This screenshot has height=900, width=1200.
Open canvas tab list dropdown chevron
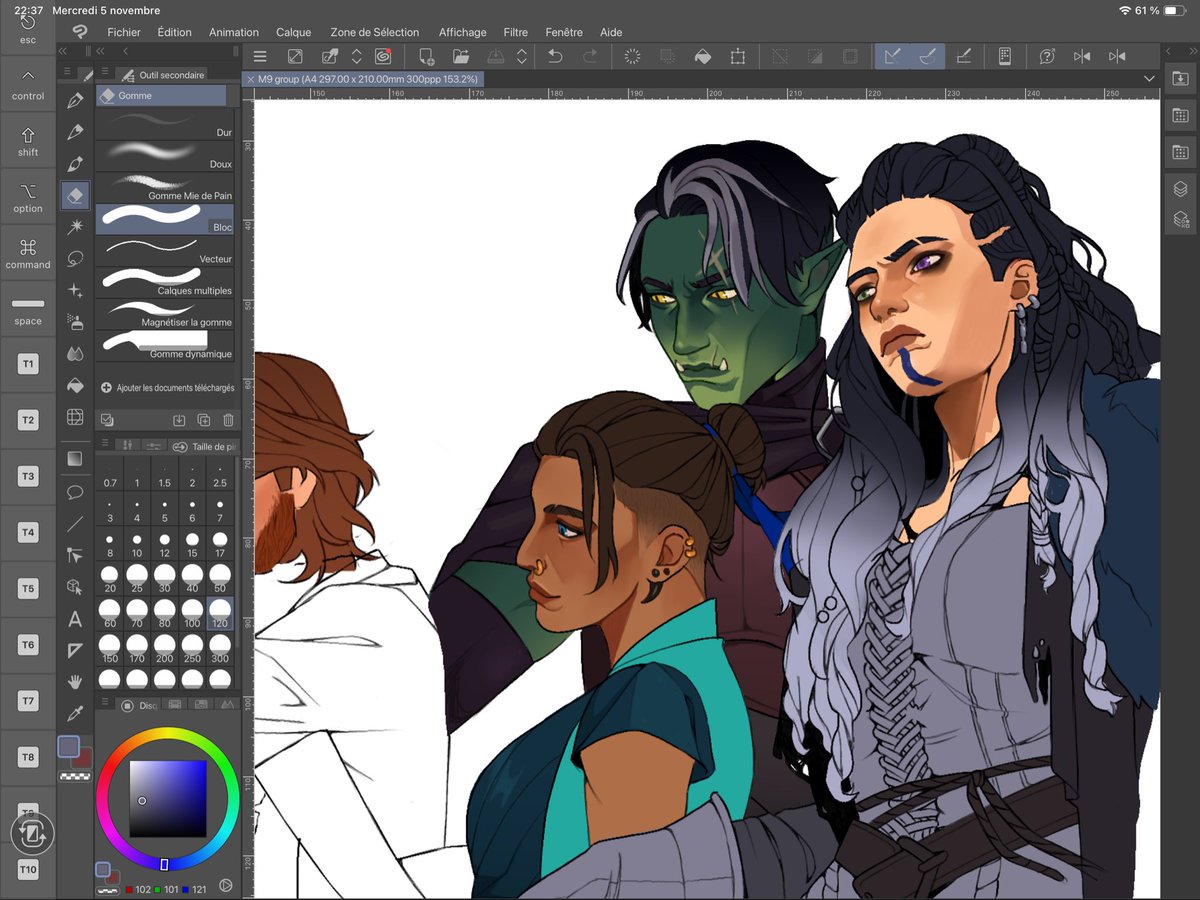[x=1149, y=78]
